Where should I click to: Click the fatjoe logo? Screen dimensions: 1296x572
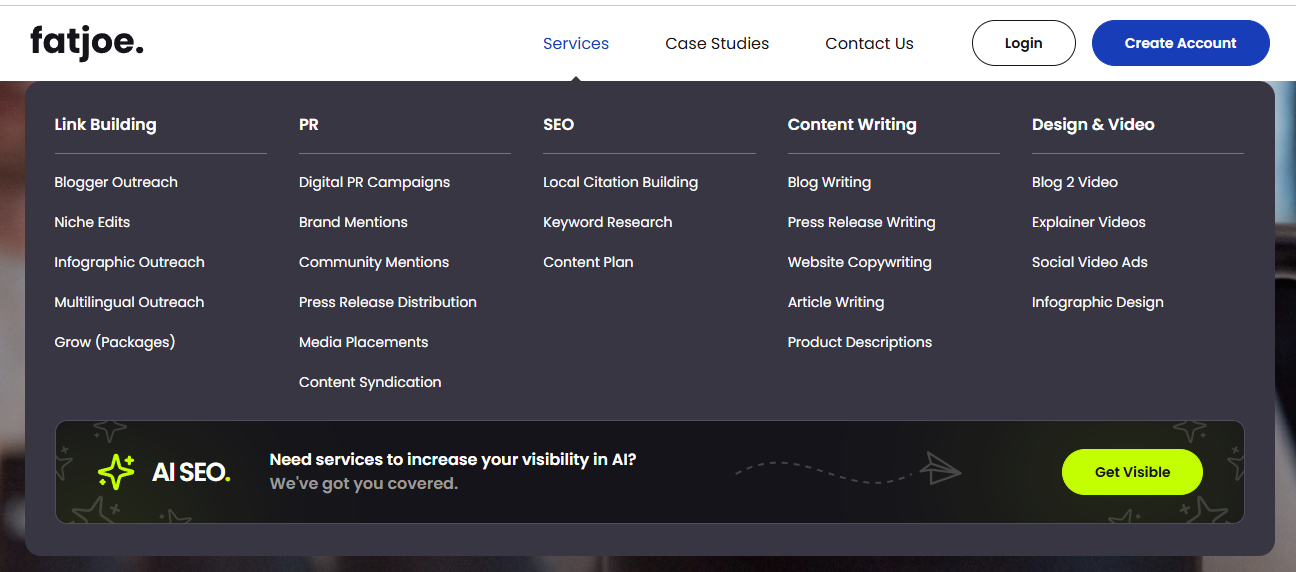point(87,43)
